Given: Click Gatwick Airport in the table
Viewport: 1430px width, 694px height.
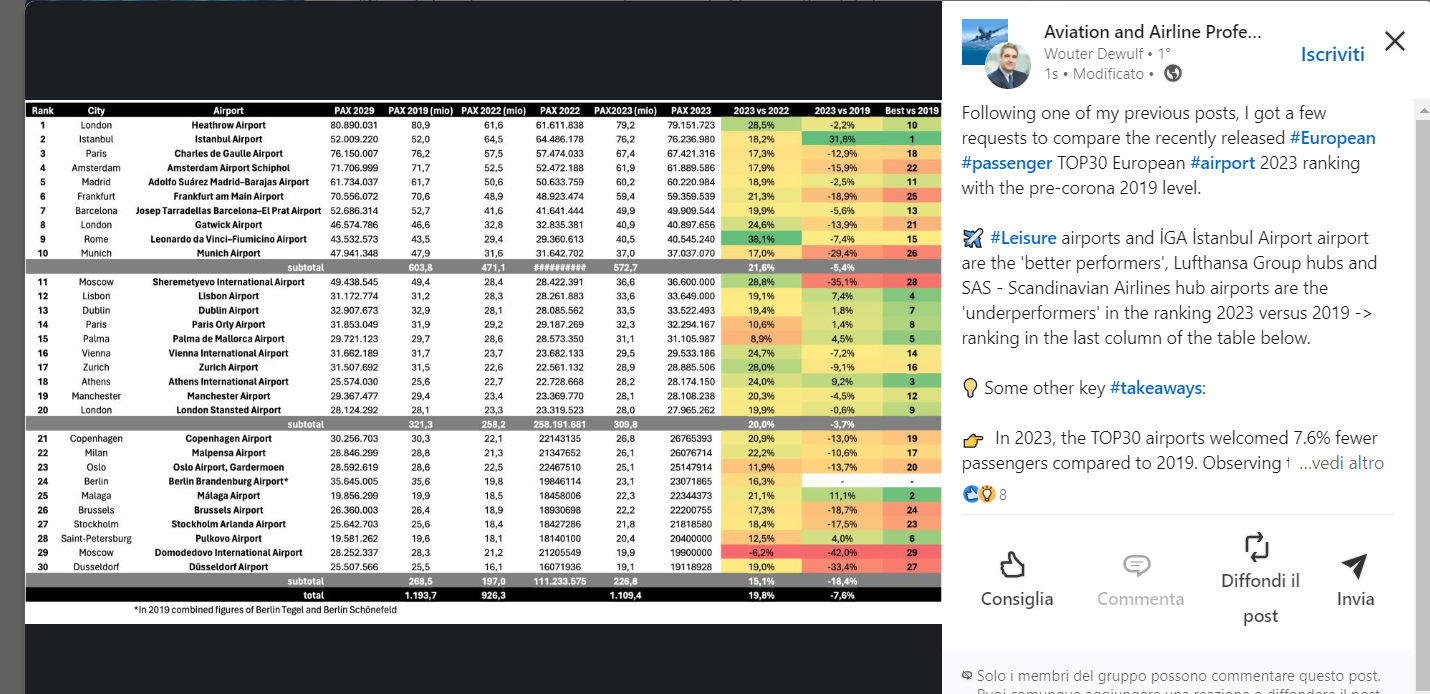Looking at the screenshot, I should 228,225.
